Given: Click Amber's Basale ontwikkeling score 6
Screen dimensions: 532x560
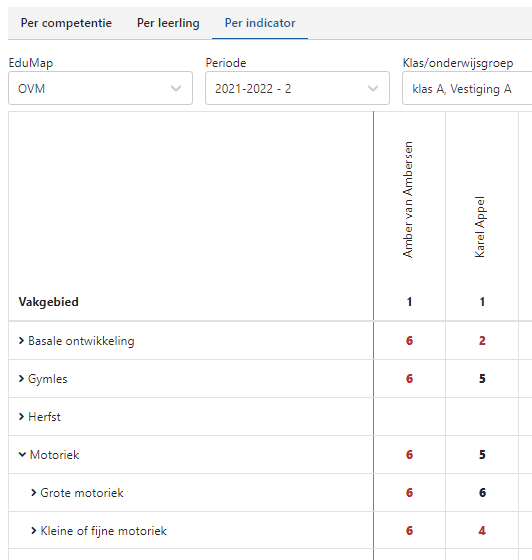Looking at the screenshot, I should [x=409, y=341].
